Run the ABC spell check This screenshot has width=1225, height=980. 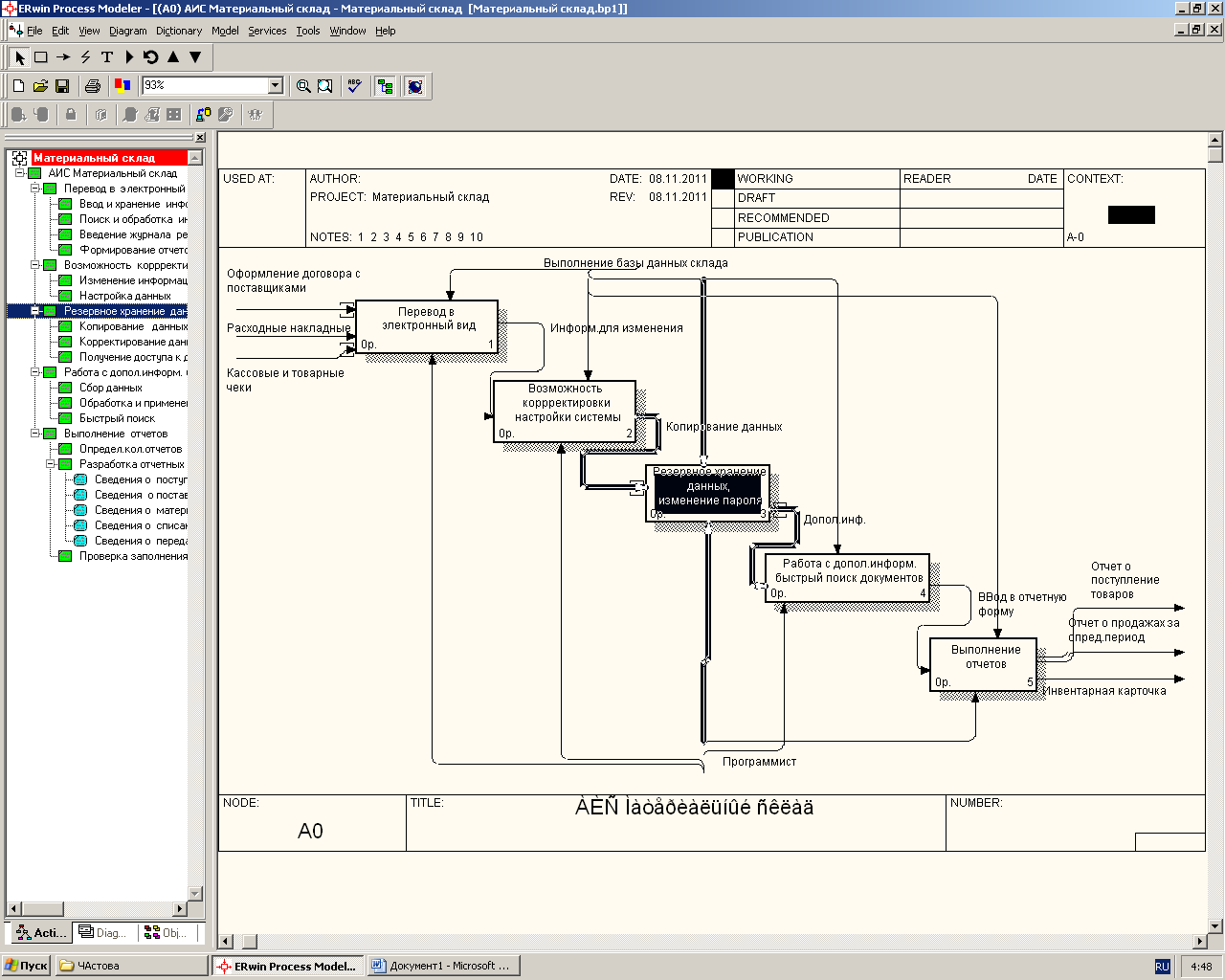coord(355,86)
